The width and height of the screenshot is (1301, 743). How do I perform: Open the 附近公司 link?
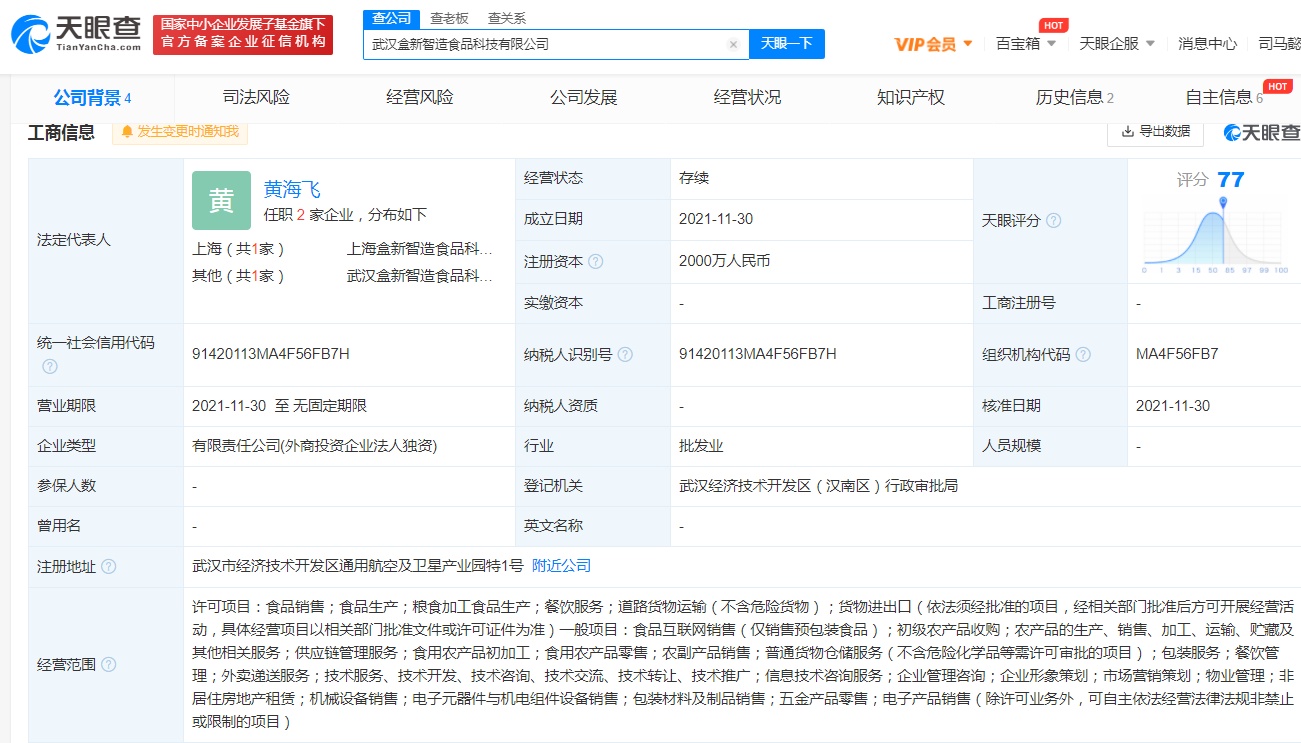(x=561, y=566)
